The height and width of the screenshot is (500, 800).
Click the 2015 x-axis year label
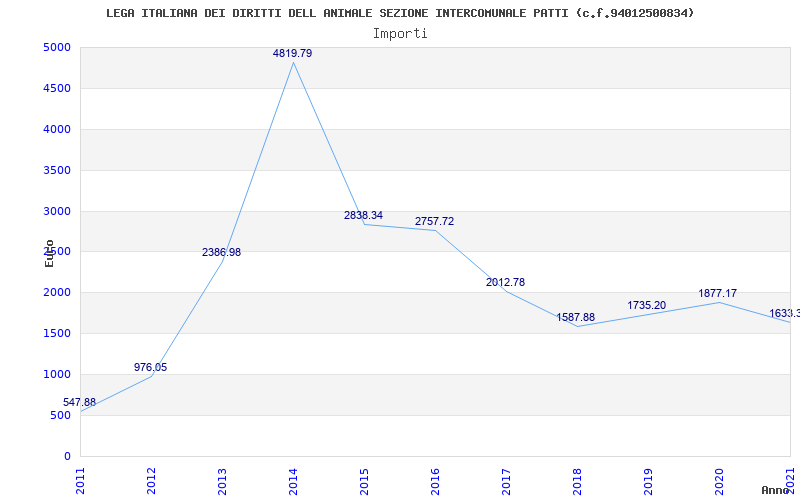[364, 482]
